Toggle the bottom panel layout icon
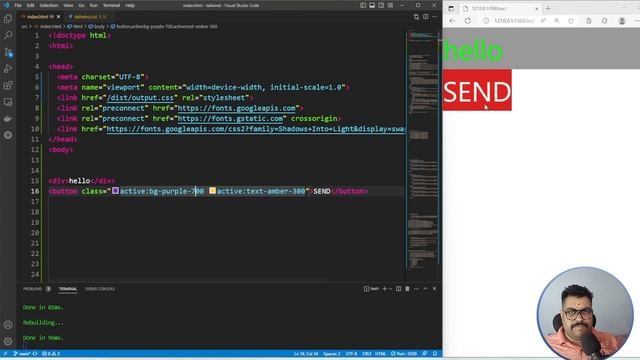Screen dimensions: 640x360 click(x=372, y=5)
